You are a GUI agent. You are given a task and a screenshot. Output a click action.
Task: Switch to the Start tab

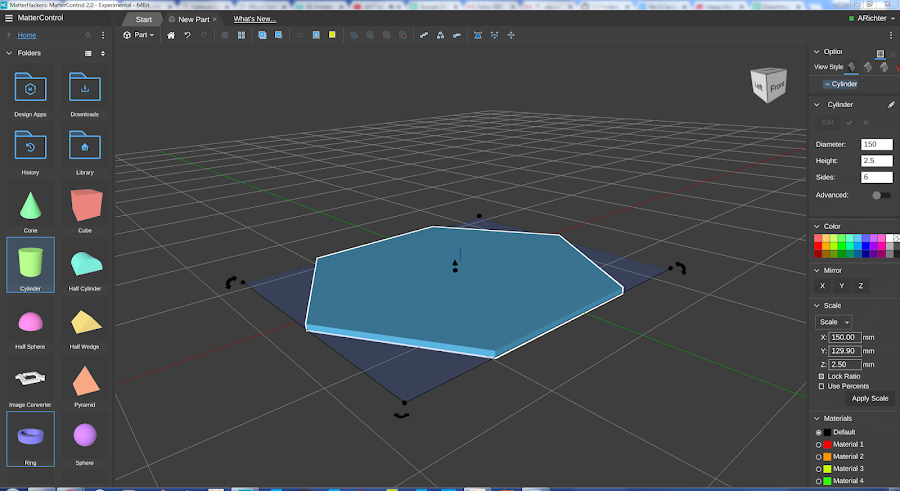click(x=144, y=19)
